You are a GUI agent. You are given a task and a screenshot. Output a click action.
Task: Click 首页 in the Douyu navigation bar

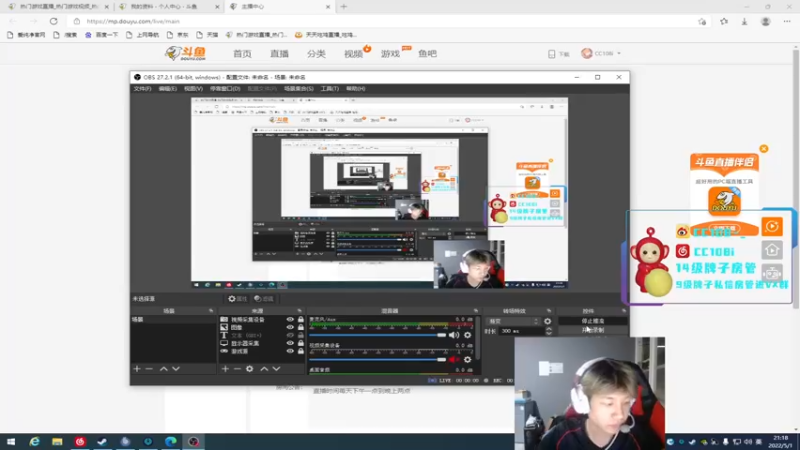pos(242,54)
